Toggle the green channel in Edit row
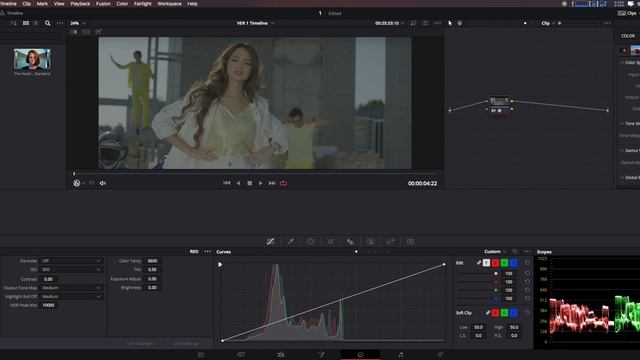The width and height of the screenshot is (640, 360). coord(504,263)
